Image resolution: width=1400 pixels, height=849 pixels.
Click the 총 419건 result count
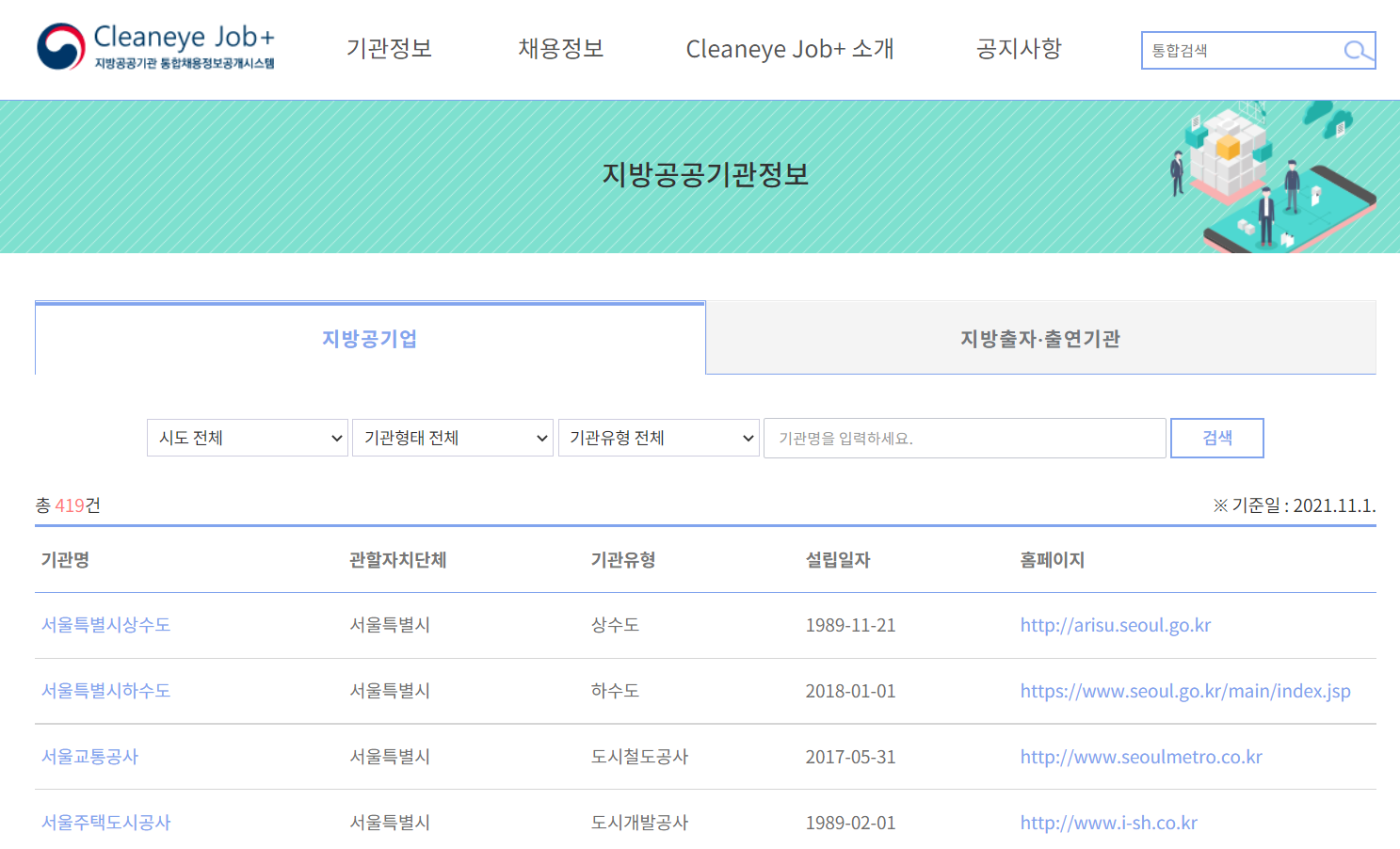pyautogui.click(x=68, y=505)
